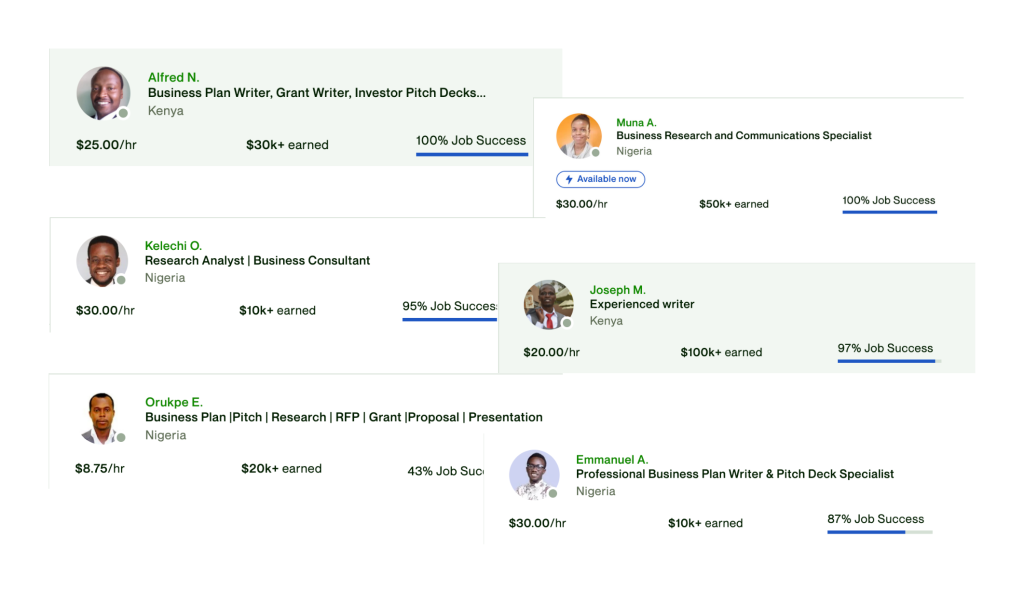Image resolution: width=1024 pixels, height=593 pixels.
Task: Click Alfred N.'s profile photo
Action: [x=103, y=93]
